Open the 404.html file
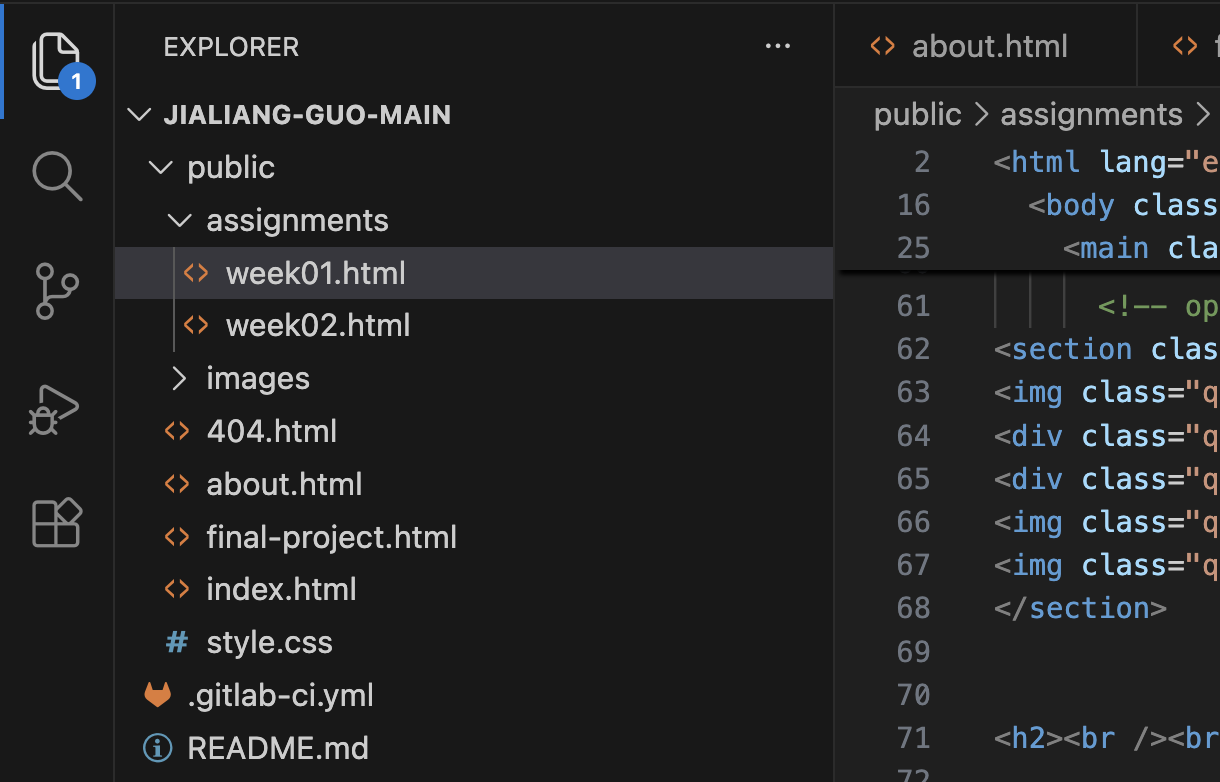1220x782 pixels. [271, 430]
